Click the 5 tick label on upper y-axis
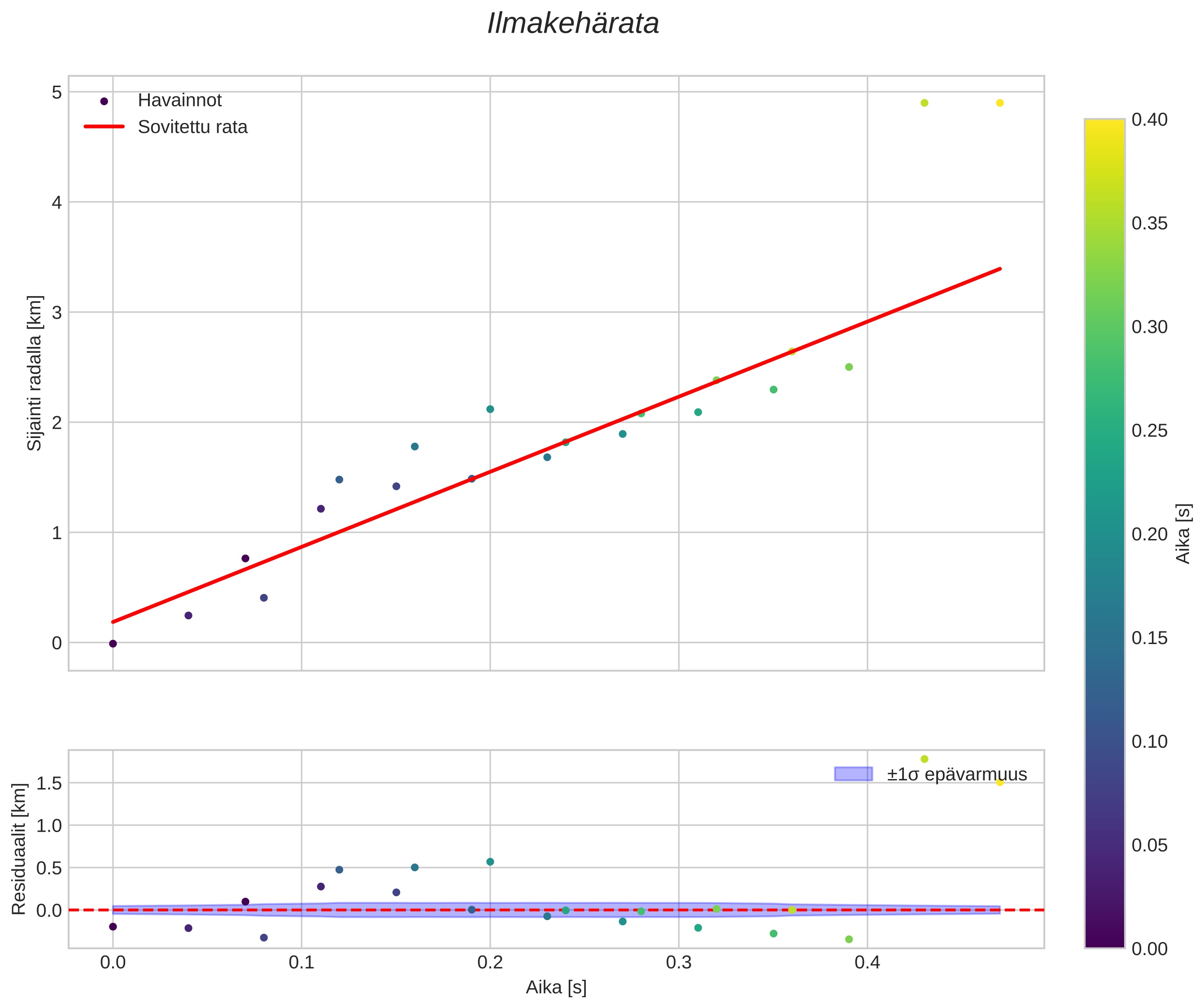Screen dimensions: 1204x1008 coord(57,92)
